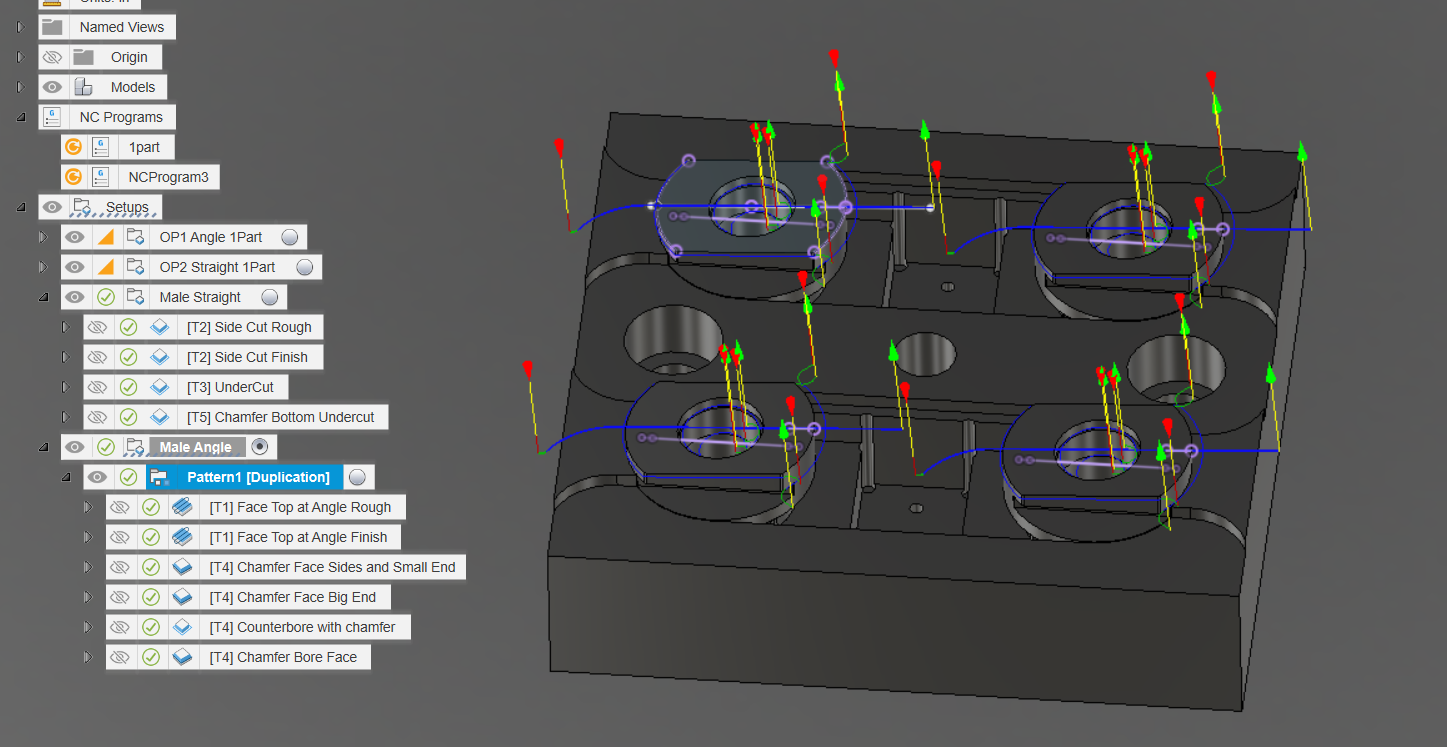Expand the Named Views folder

pos(20,27)
